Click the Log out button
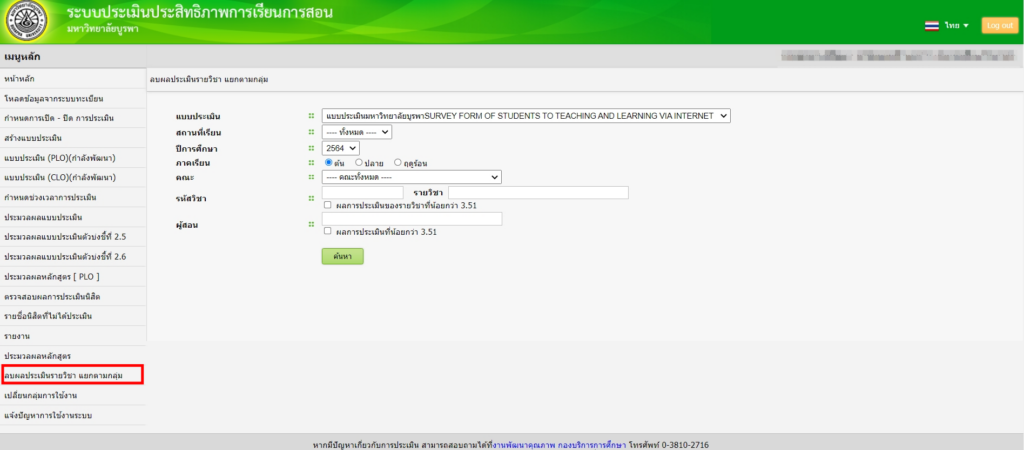 point(998,25)
